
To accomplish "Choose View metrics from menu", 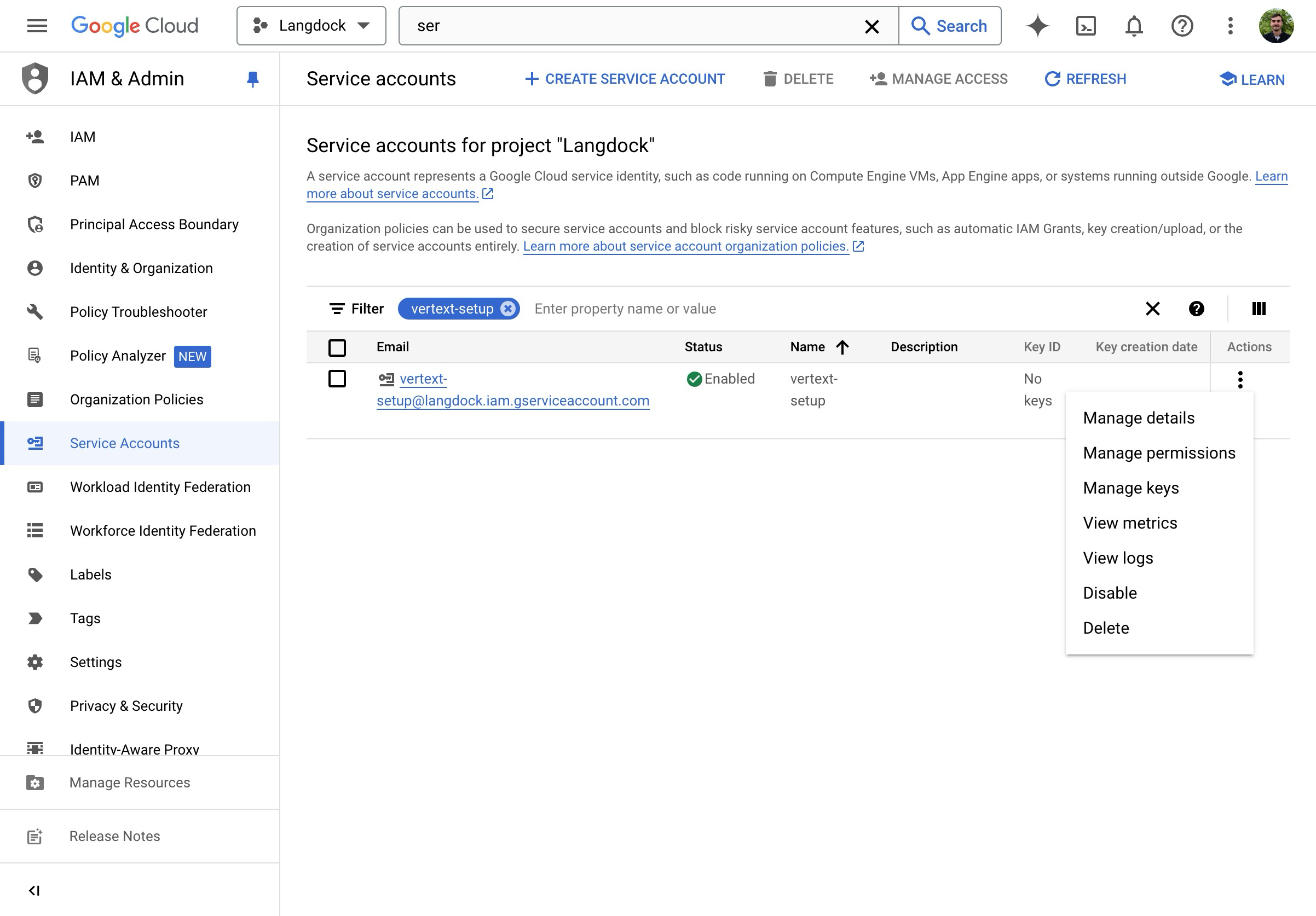I will pyautogui.click(x=1159, y=523).
